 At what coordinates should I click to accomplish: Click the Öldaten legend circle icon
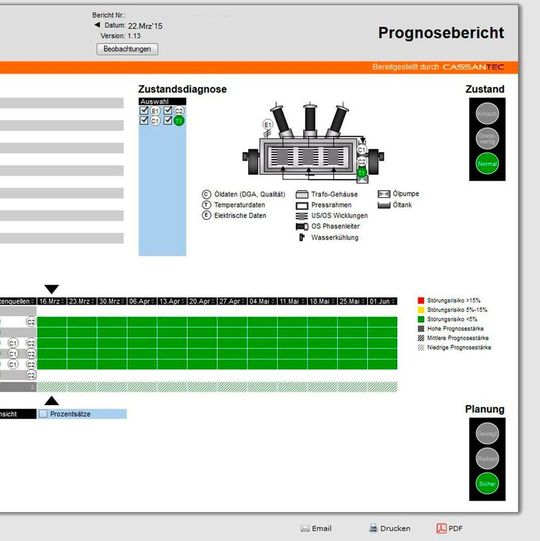coord(206,194)
